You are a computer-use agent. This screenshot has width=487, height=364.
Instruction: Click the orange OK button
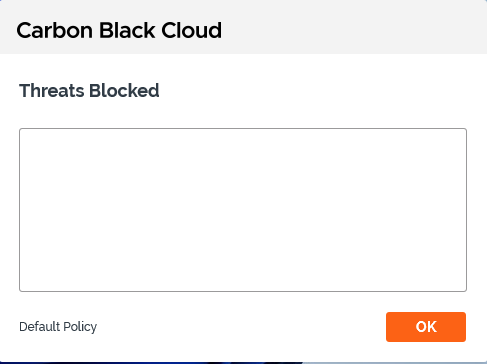tap(426, 327)
